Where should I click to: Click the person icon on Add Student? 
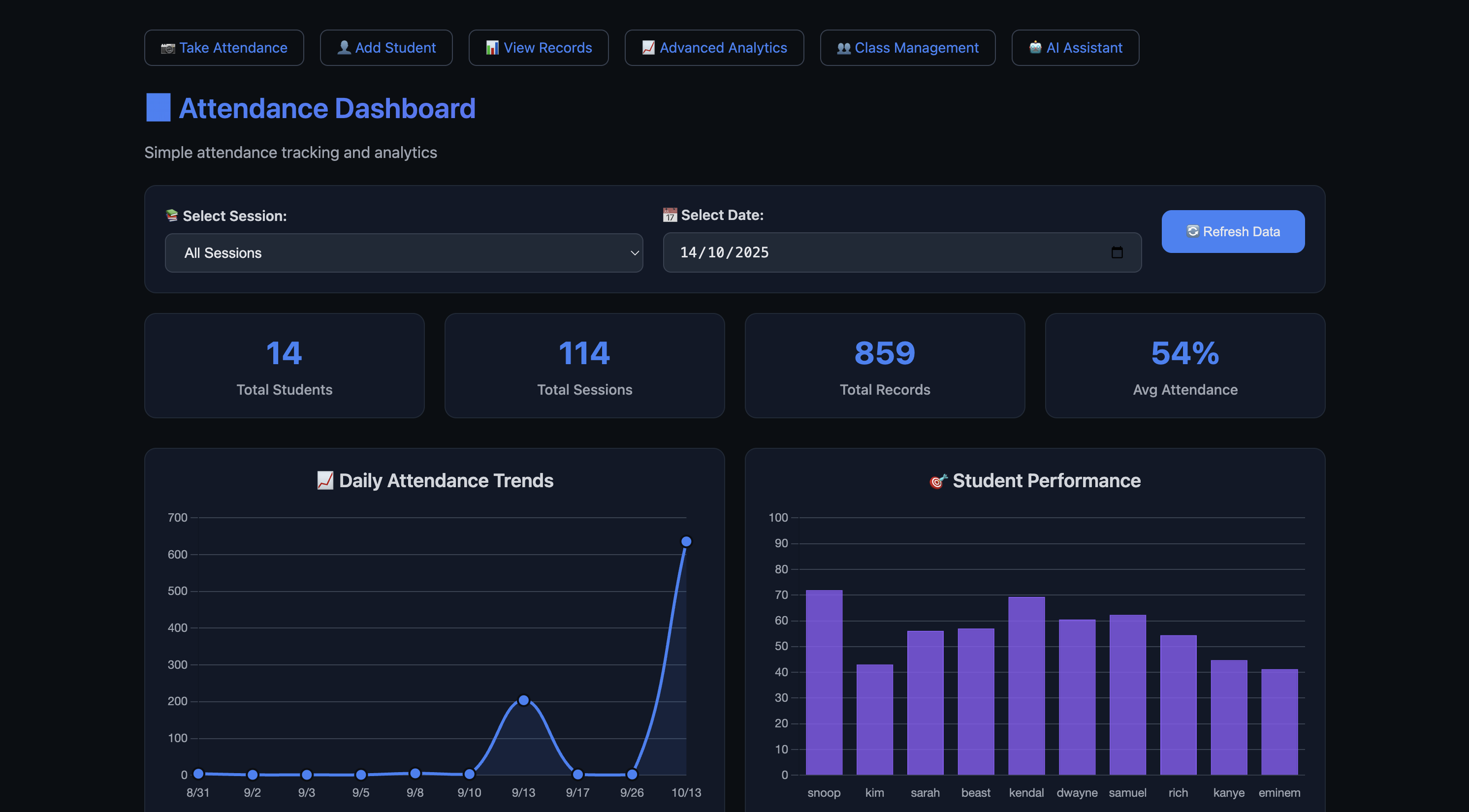(x=345, y=48)
